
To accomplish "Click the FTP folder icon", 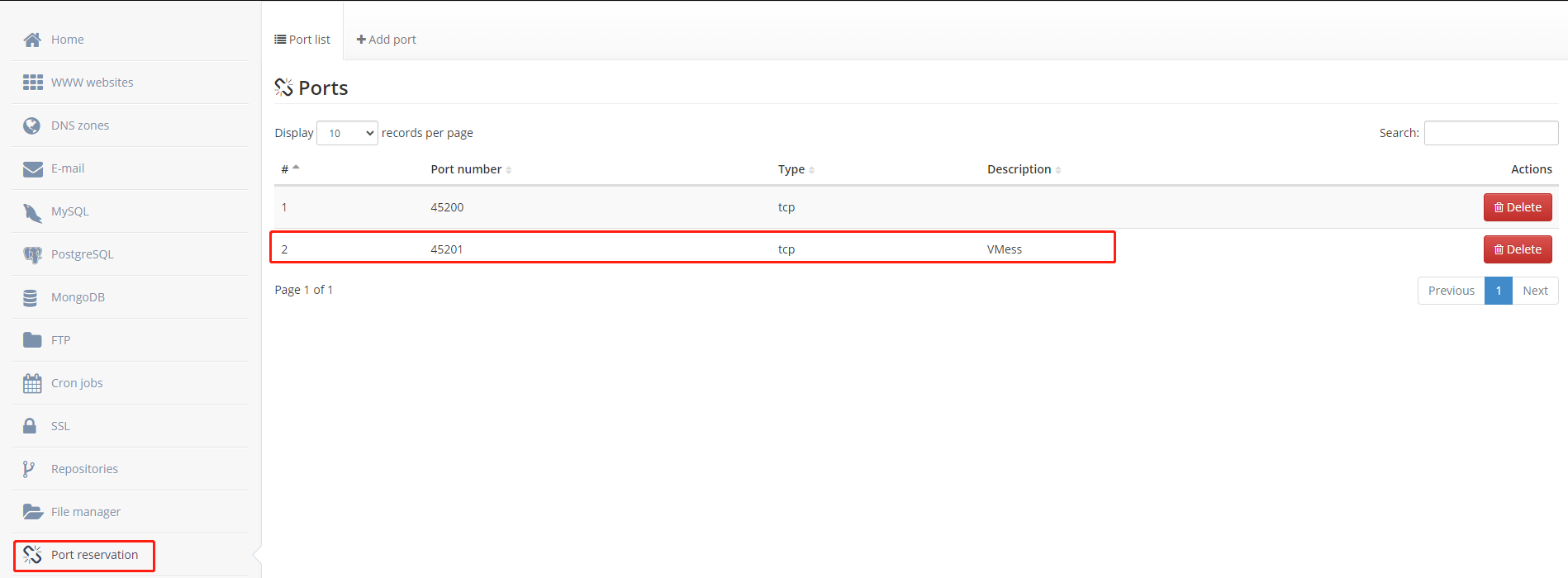I will [x=32, y=340].
